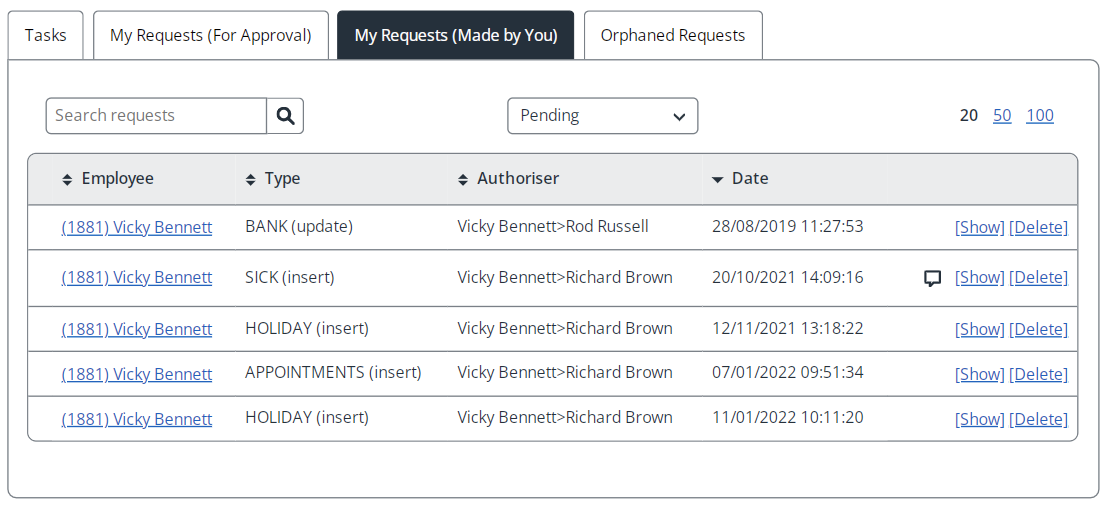Delete the 11/01/2022 HOLIDAY request
This screenshot has height=508, width=1109.
(x=1038, y=419)
